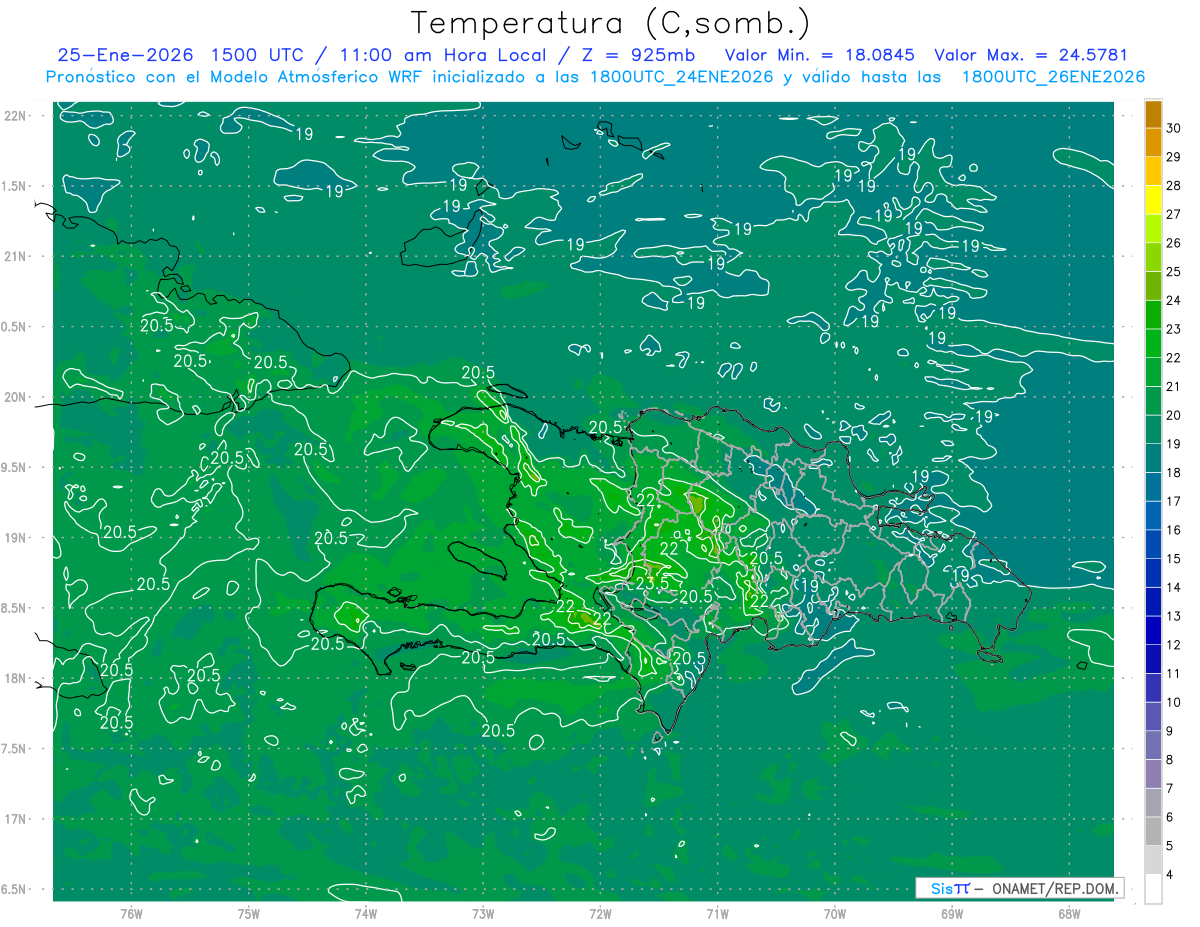The image size is (1200, 927).
Task: Click the yellow scale segment between 27 and 28
Action: [1153, 200]
